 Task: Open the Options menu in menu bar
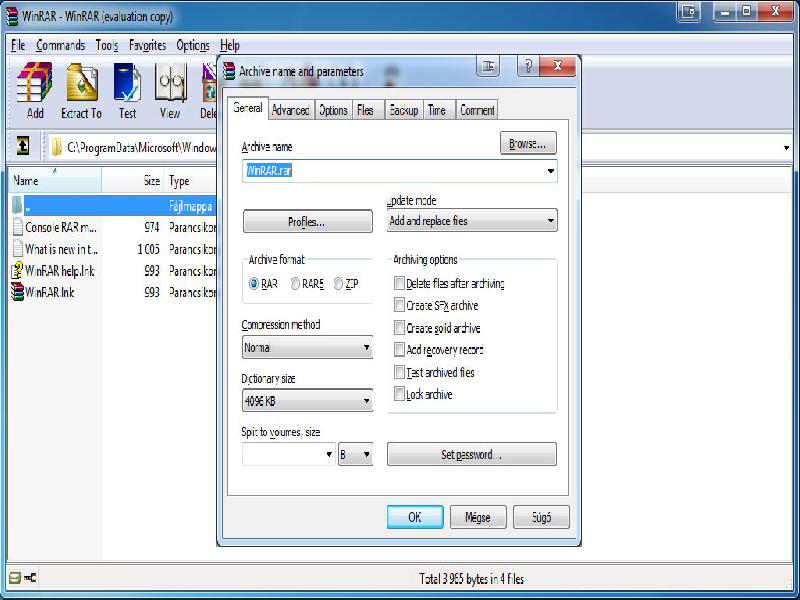coord(193,45)
